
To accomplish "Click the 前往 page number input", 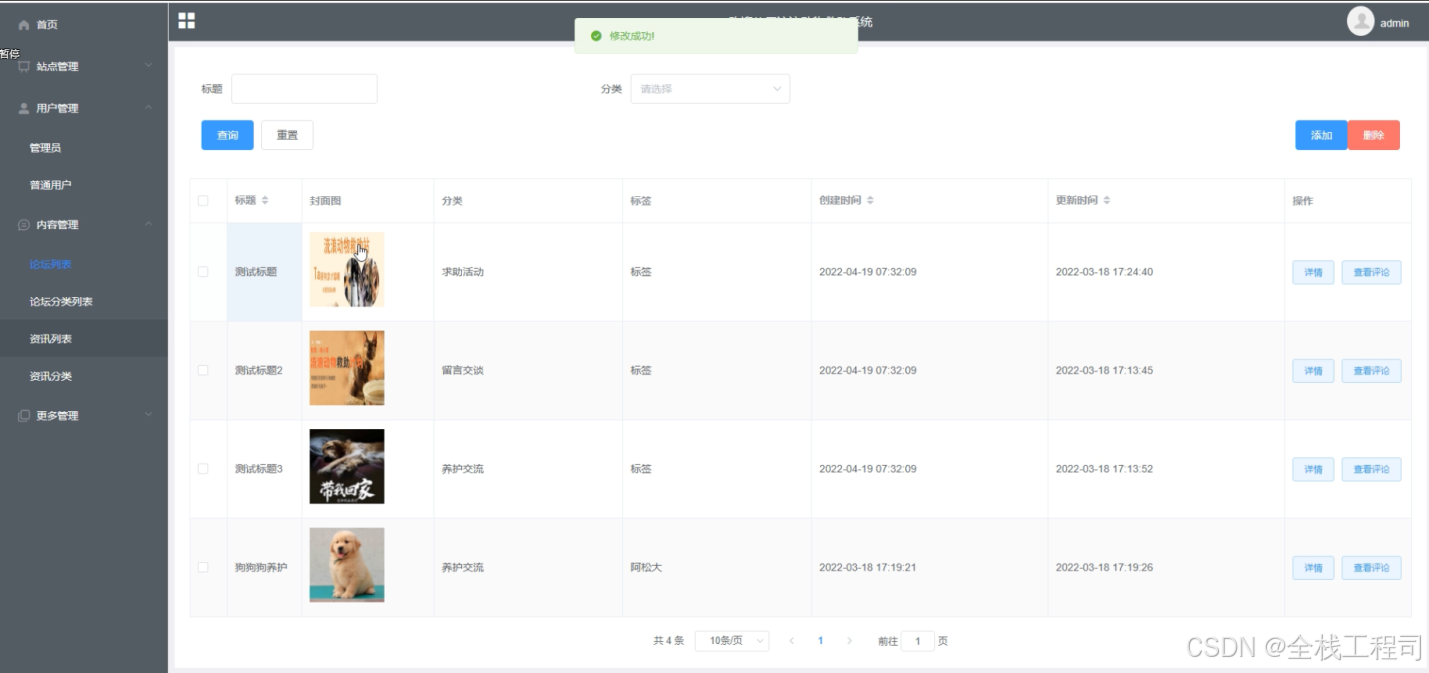I will [x=918, y=641].
